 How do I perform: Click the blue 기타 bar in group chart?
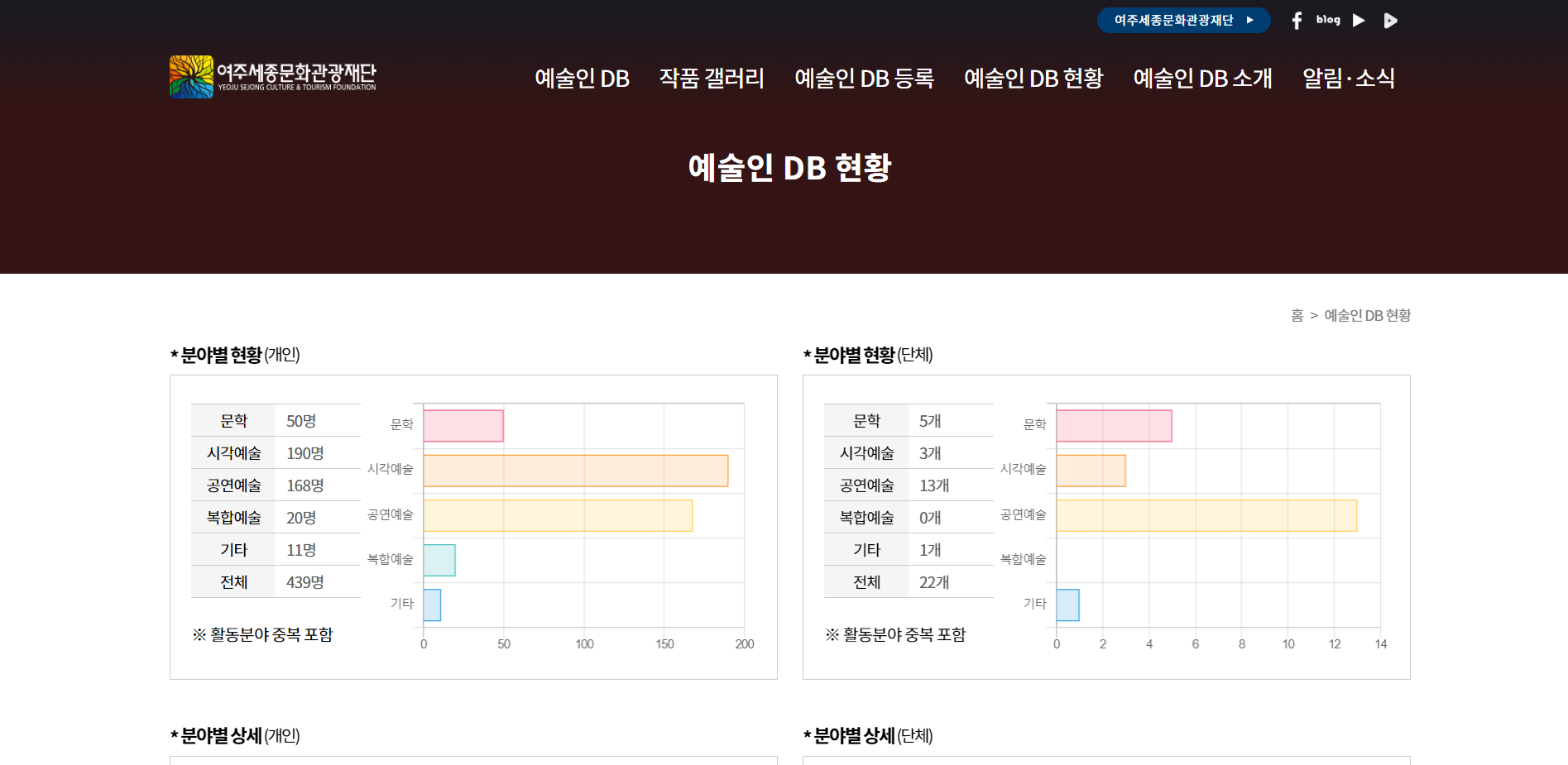coord(1067,605)
